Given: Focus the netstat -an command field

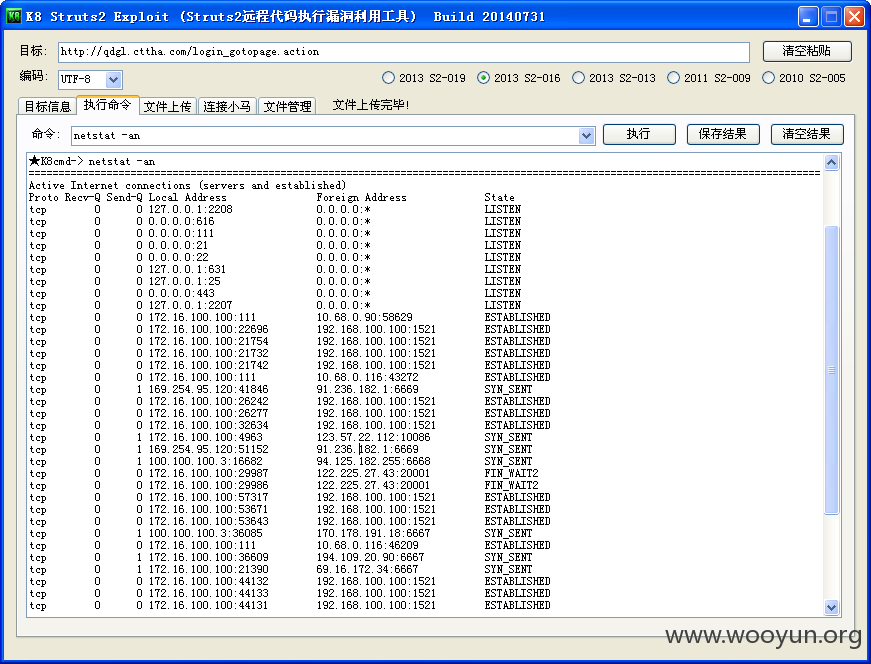Looking at the screenshot, I should click(326, 136).
